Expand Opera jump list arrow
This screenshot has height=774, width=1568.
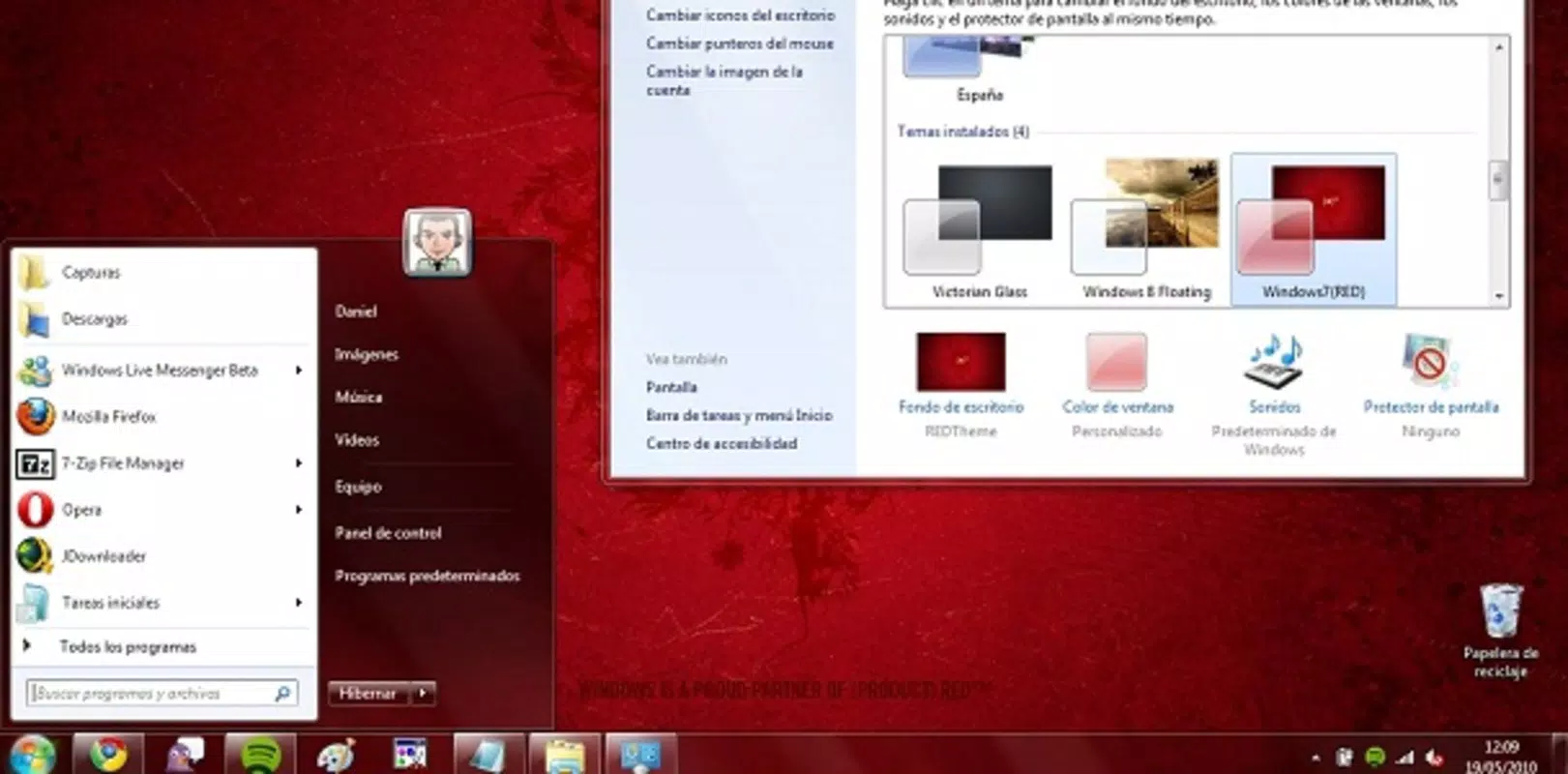tap(299, 510)
